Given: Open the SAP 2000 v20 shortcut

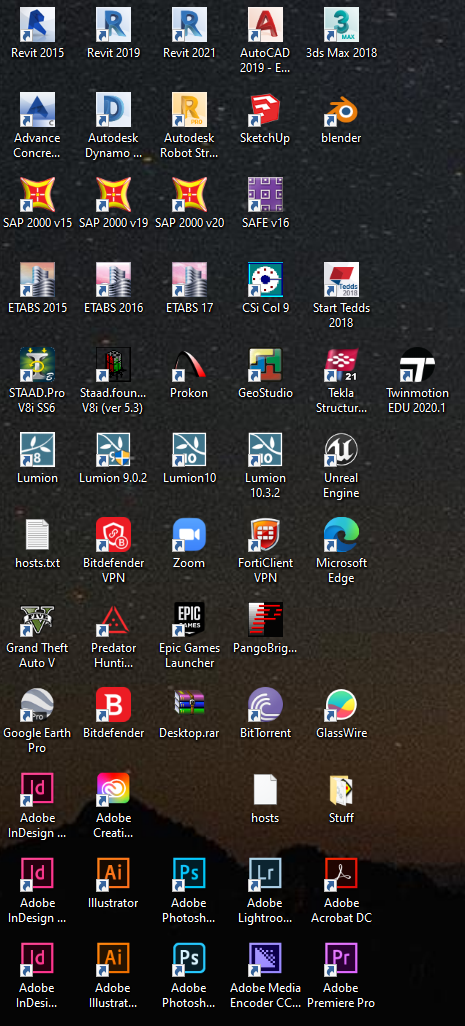Looking at the screenshot, I should pyautogui.click(x=189, y=195).
